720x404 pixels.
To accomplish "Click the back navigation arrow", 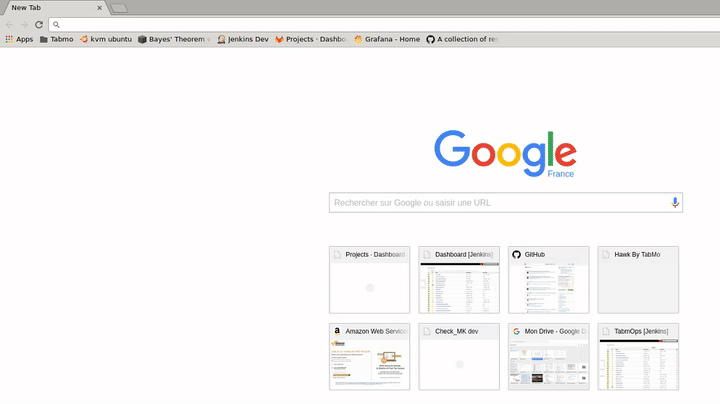I will click(9, 24).
